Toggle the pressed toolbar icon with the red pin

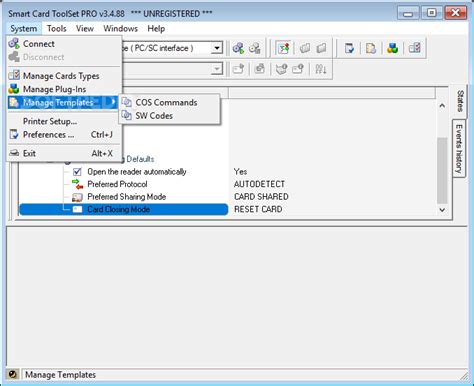pyautogui.click(x=284, y=48)
